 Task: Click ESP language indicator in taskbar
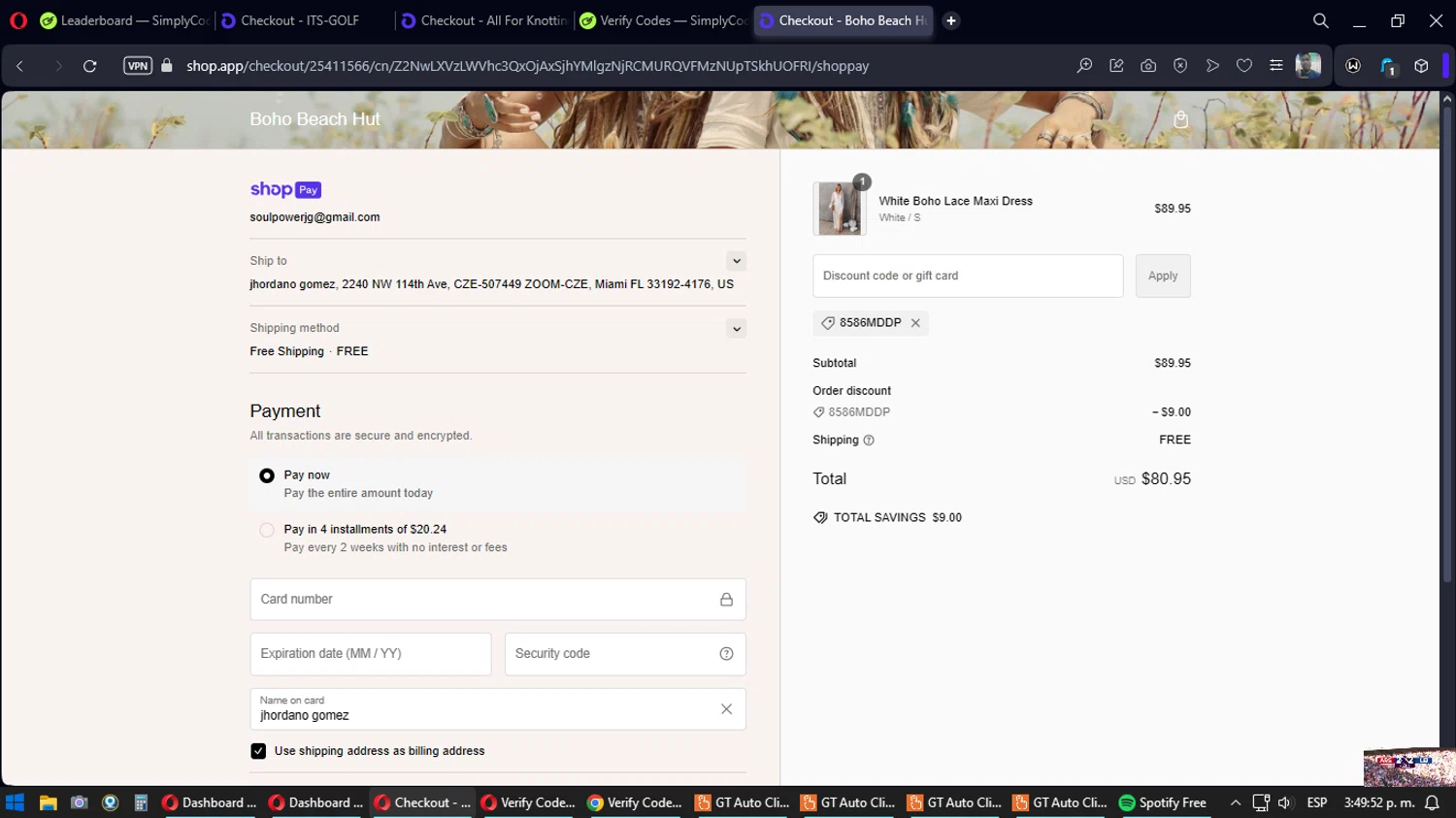pos(1317,802)
